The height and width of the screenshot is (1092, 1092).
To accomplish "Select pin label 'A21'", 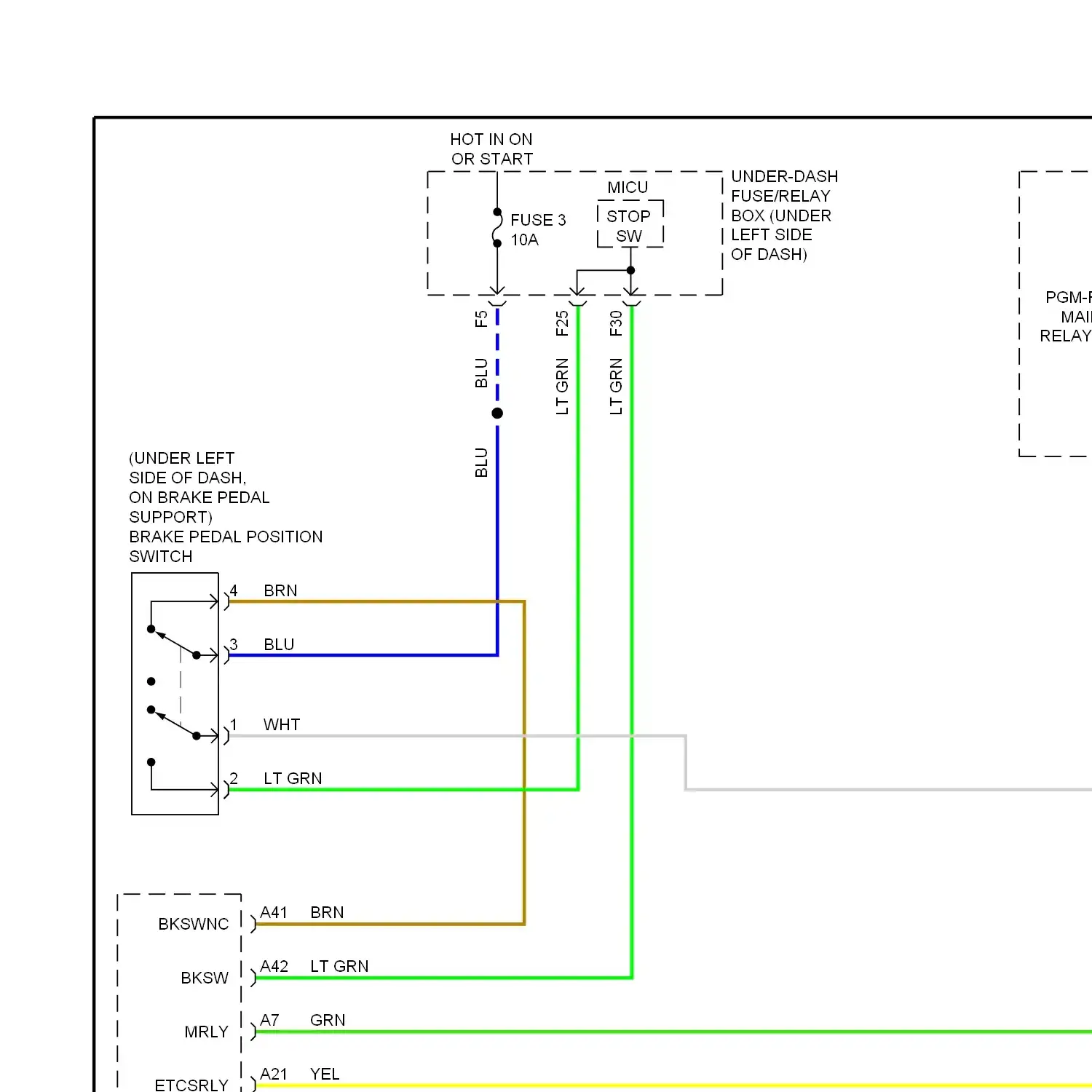I will click(274, 1074).
